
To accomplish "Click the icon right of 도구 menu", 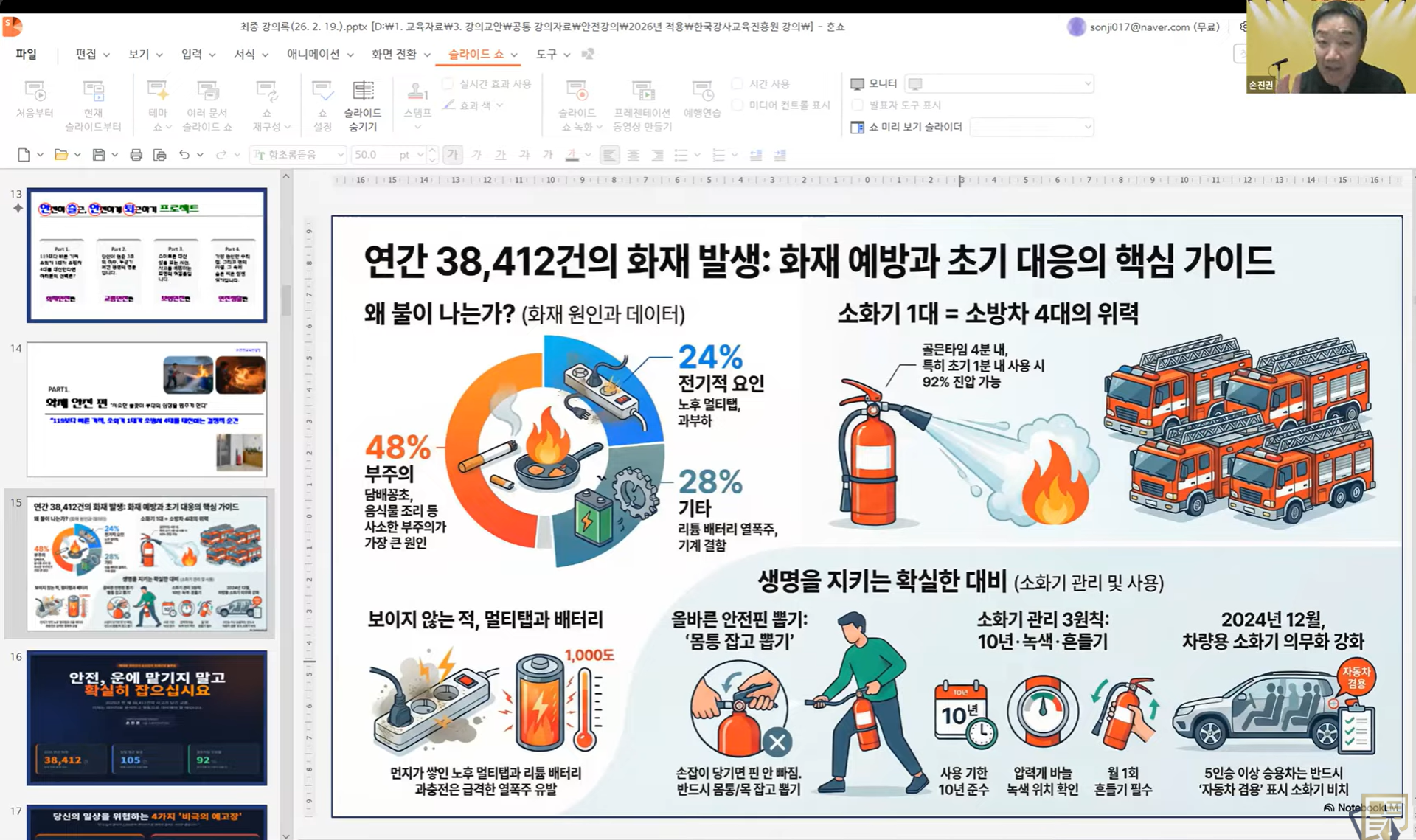I will pos(588,54).
